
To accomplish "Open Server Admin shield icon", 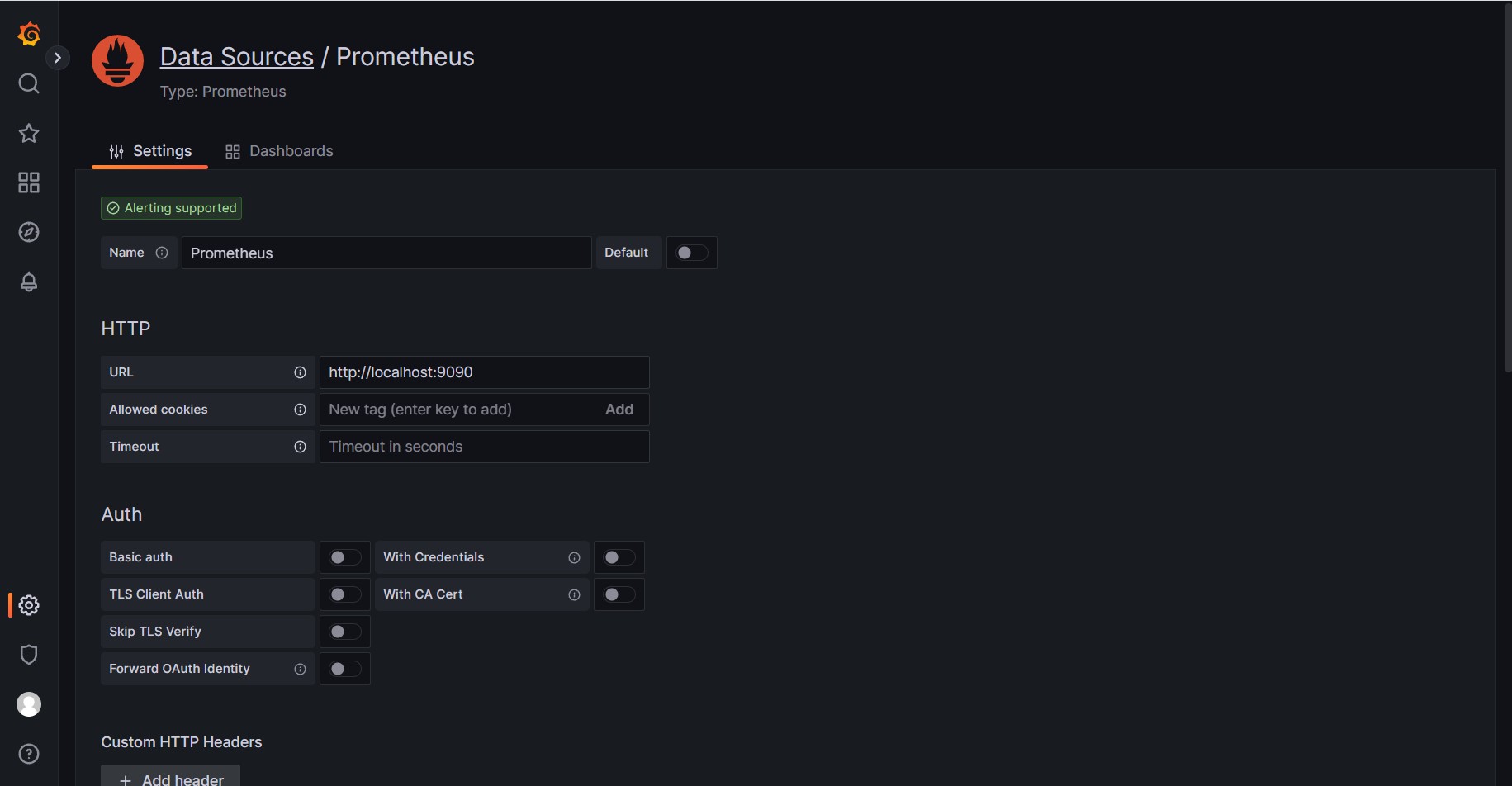I will point(29,655).
